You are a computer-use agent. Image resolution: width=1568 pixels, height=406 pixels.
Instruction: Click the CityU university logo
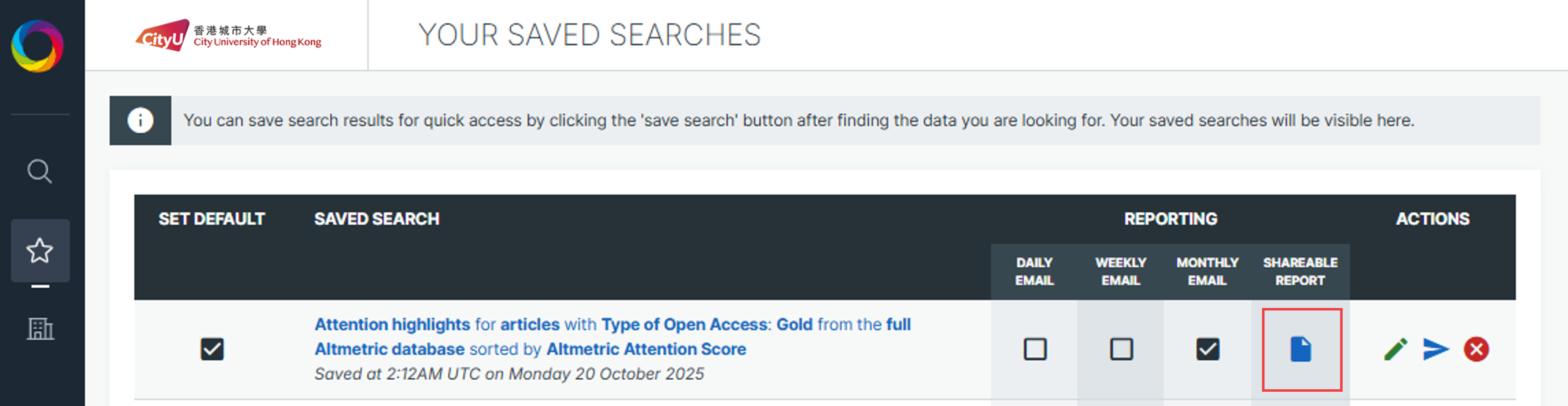[228, 35]
